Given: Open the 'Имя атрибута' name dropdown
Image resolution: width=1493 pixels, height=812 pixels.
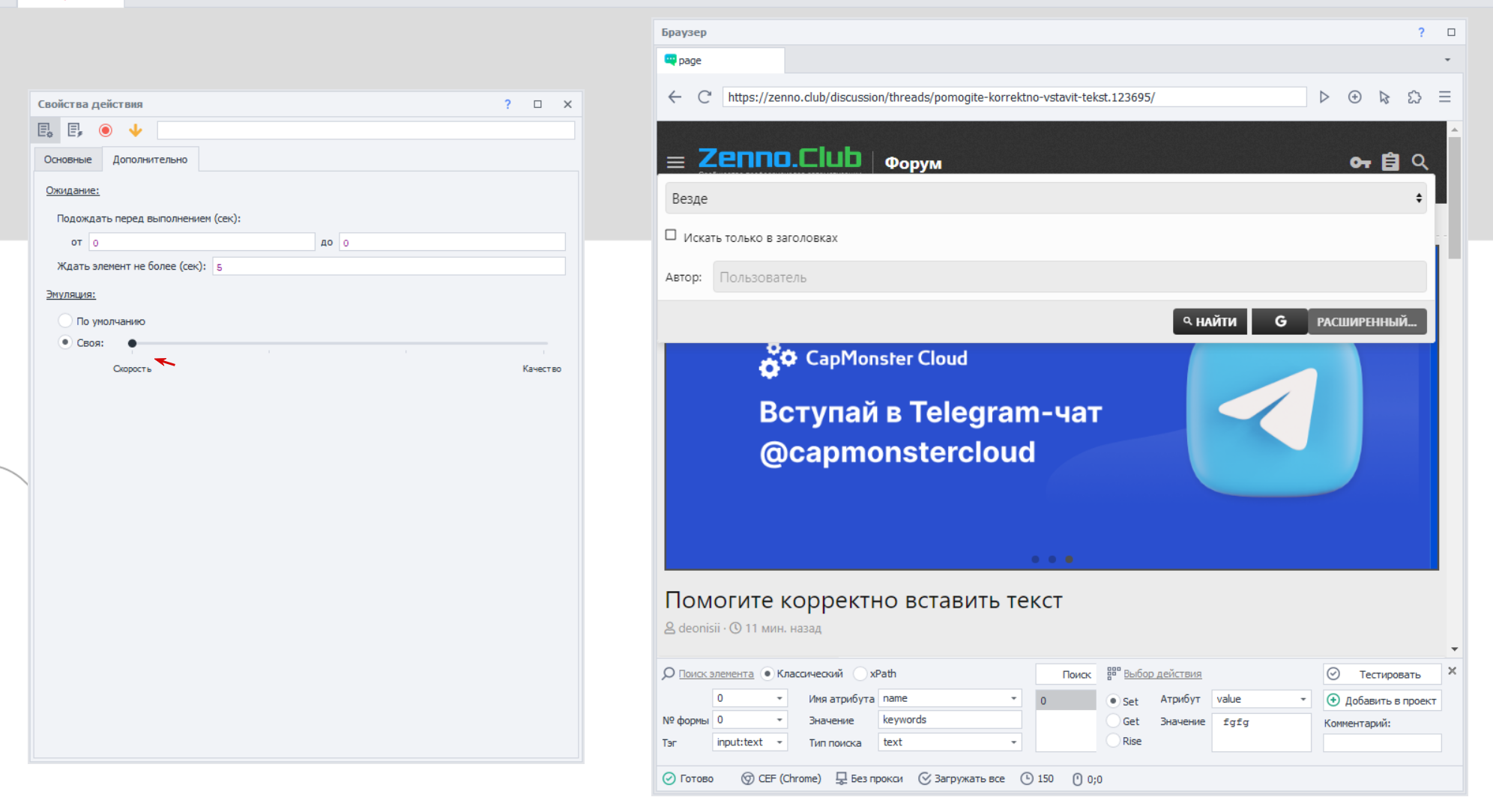Looking at the screenshot, I should [1013, 698].
